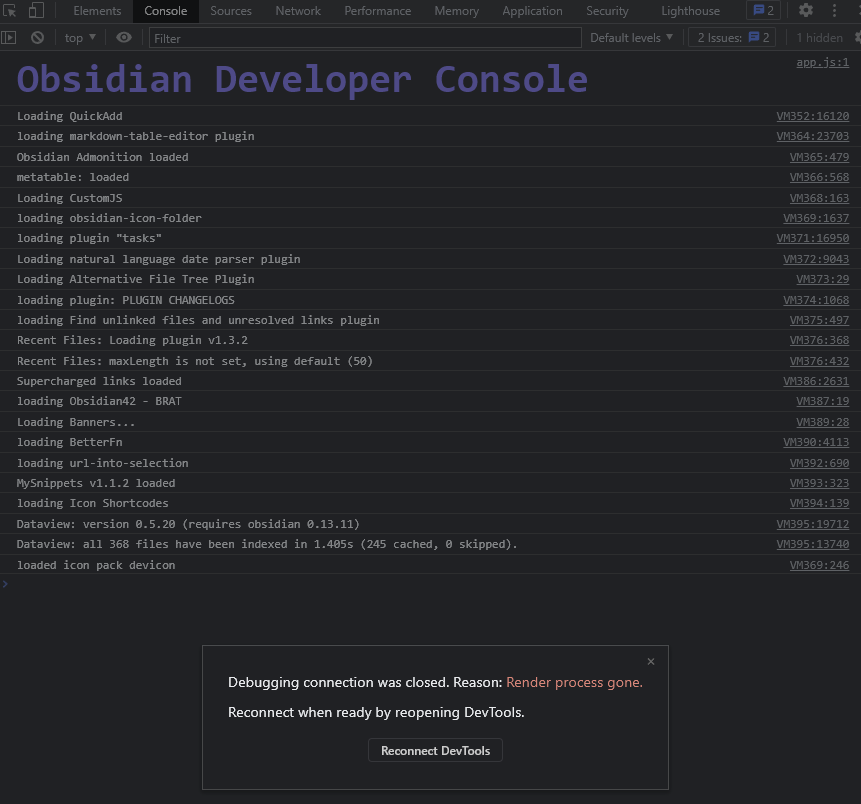The image size is (861, 804).
Task: Select the 'Loading QuickAdd' log message
Action: [70, 116]
